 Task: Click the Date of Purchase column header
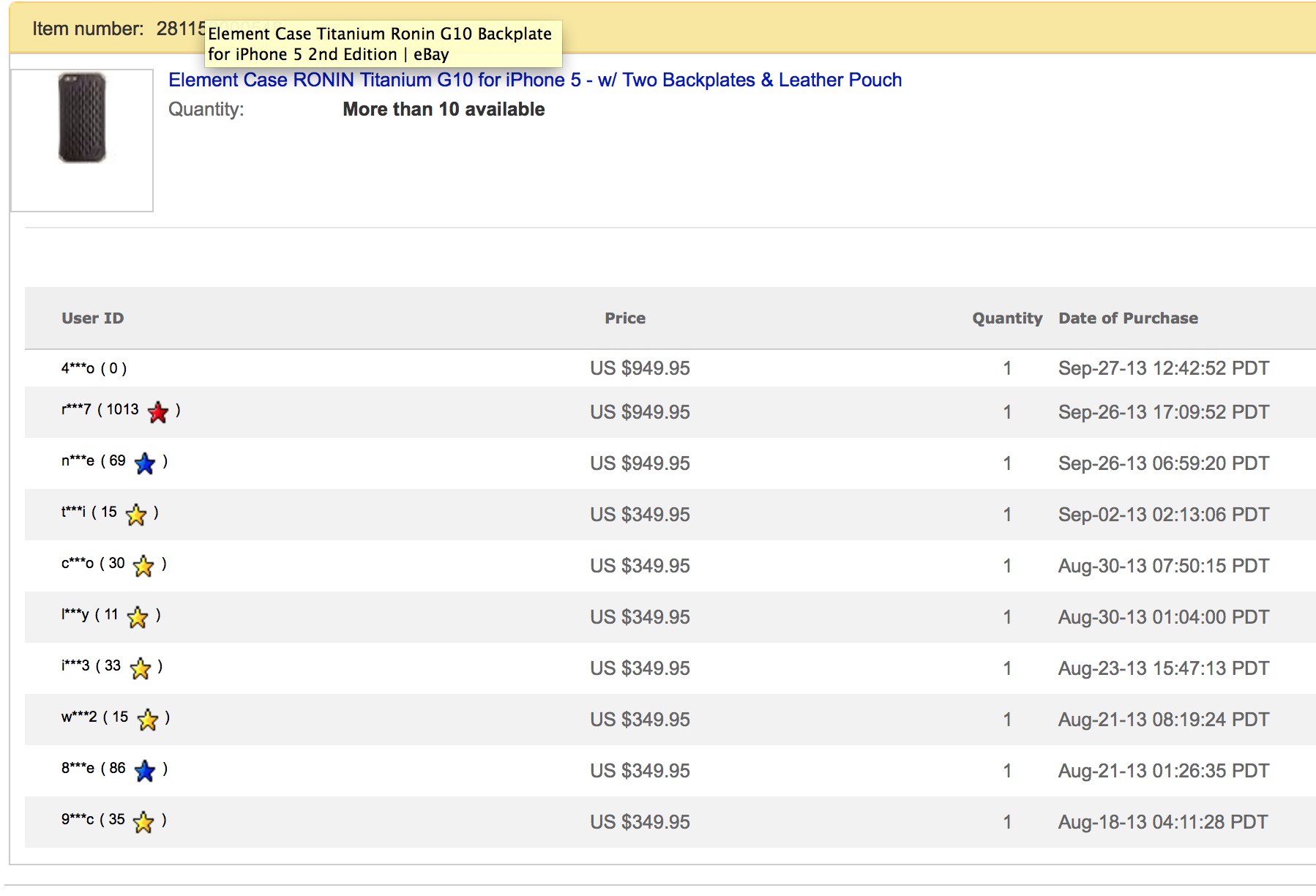click(1128, 318)
